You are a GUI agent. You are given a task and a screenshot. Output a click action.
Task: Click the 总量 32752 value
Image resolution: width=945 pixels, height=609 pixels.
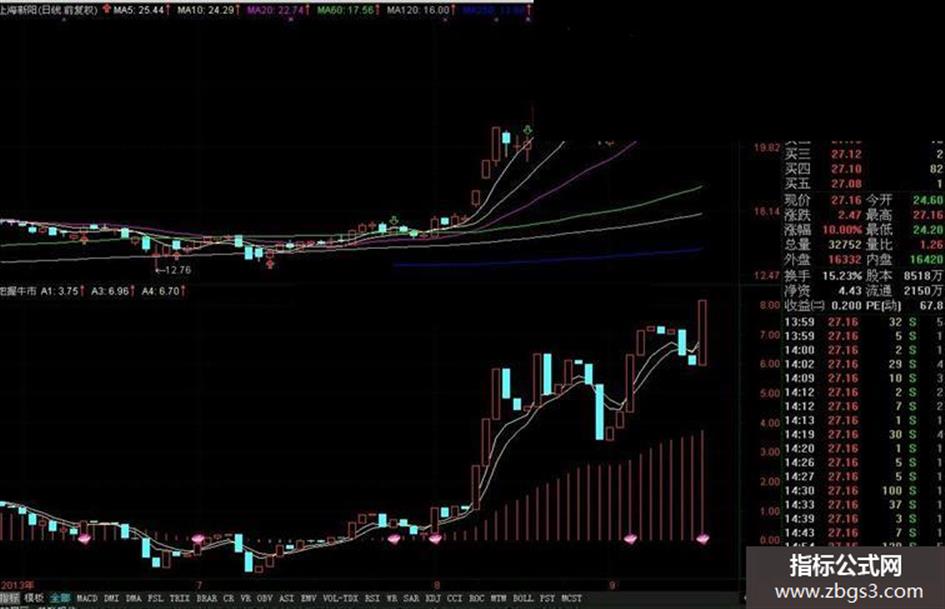pos(844,245)
